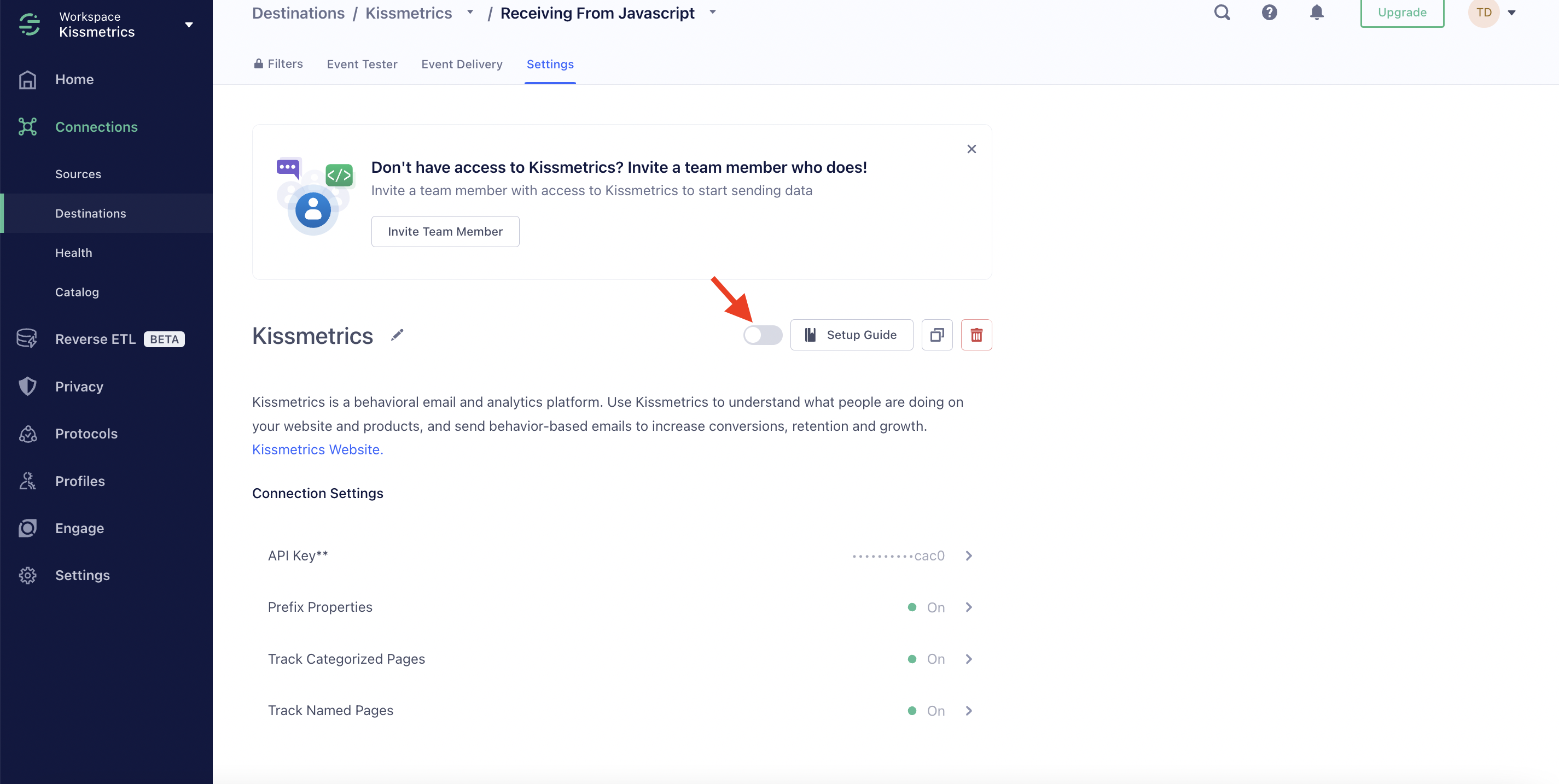1559x784 pixels.
Task: Dismiss the invite team member banner
Action: (972, 149)
